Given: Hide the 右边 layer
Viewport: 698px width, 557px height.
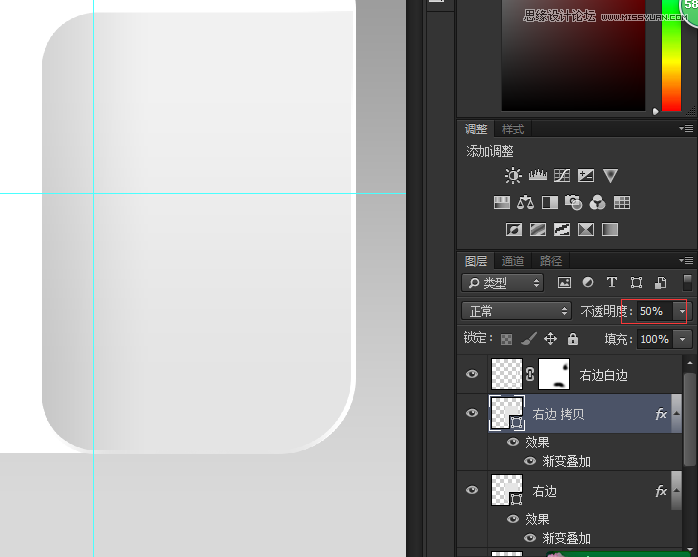Looking at the screenshot, I should pos(472,490).
